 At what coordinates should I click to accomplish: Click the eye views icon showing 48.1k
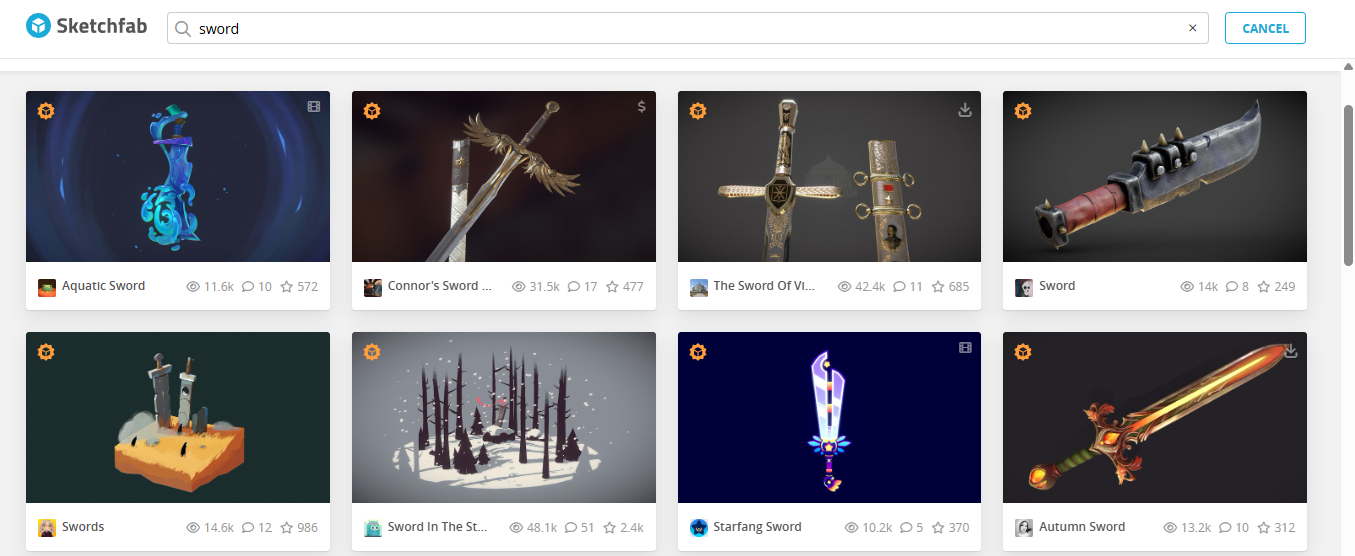pyautogui.click(x=517, y=528)
